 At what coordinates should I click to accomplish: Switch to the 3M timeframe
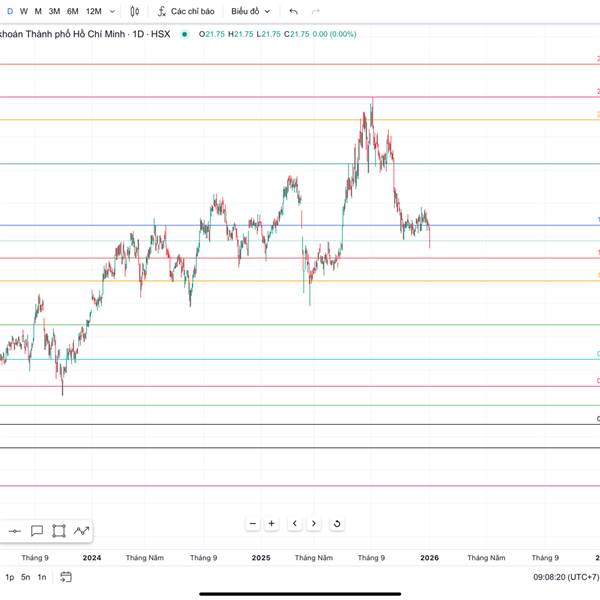pyautogui.click(x=54, y=11)
